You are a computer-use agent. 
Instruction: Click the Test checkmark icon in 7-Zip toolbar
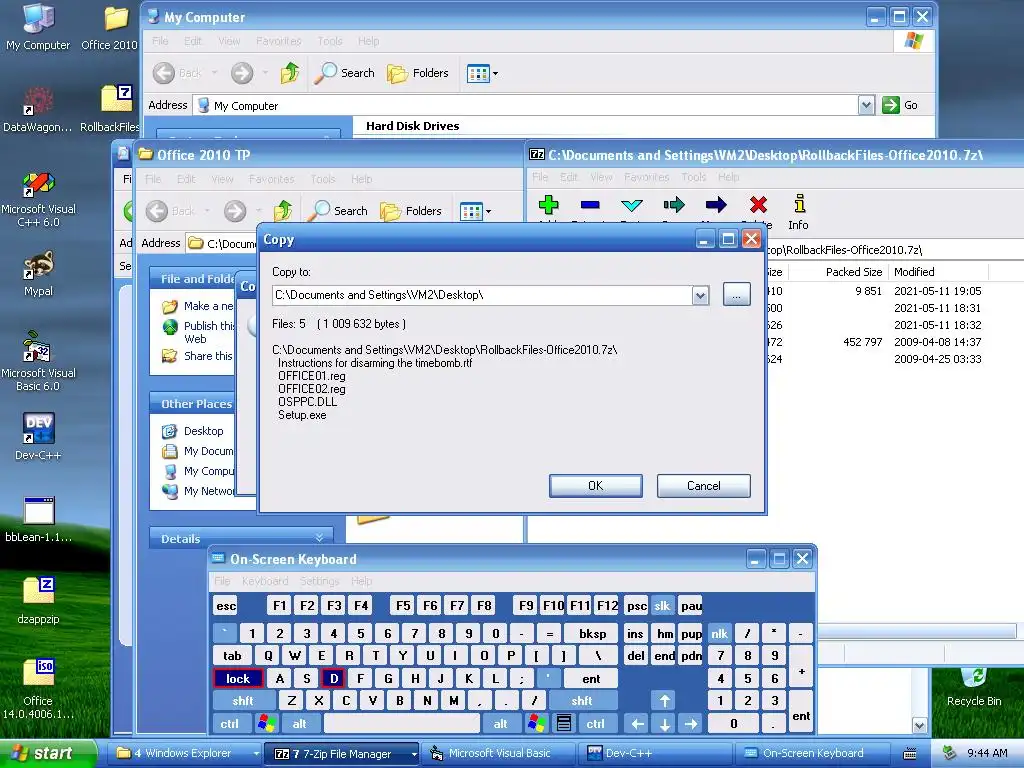[x=632, y=205]
